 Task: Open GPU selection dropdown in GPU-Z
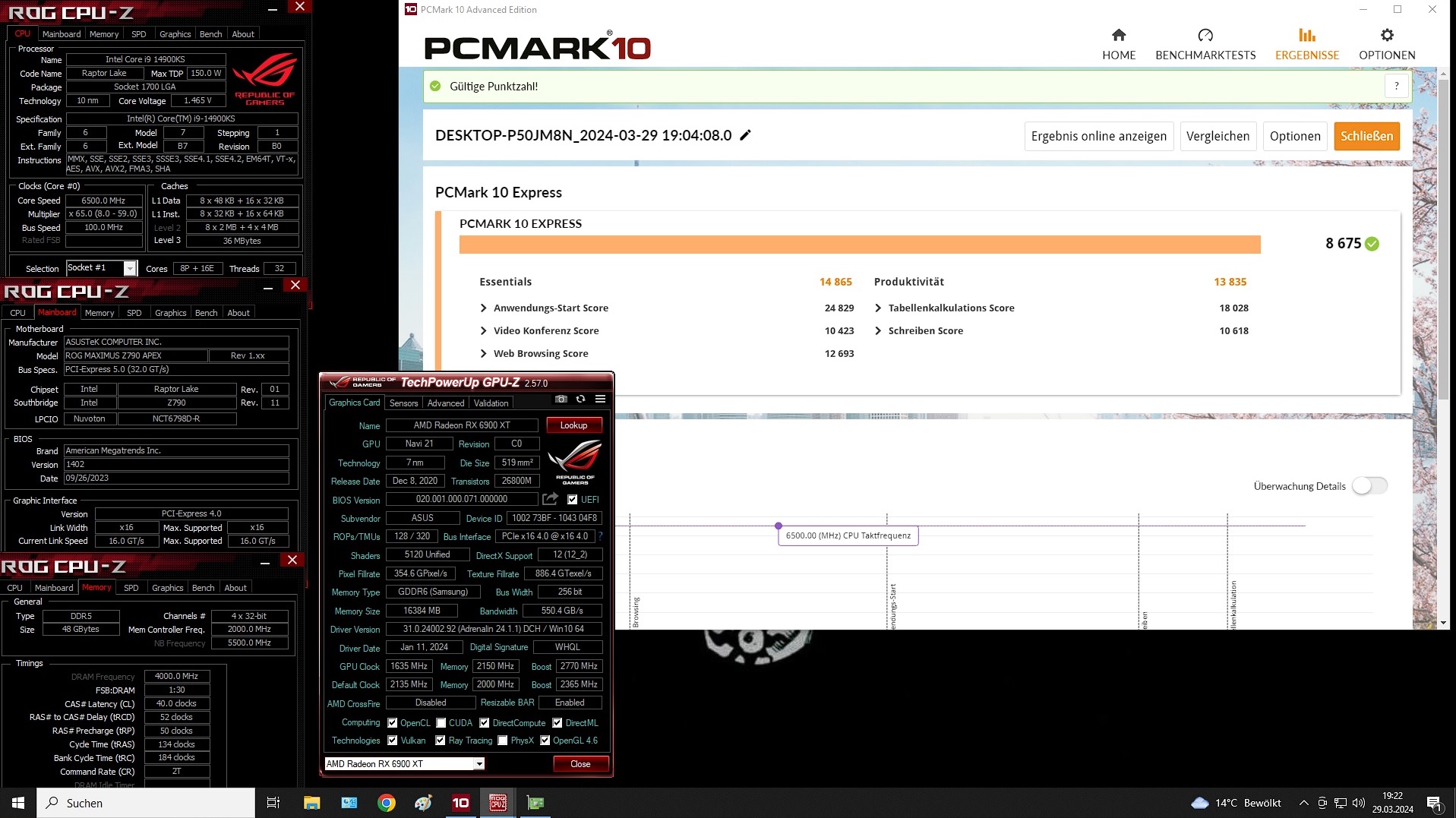479,764
